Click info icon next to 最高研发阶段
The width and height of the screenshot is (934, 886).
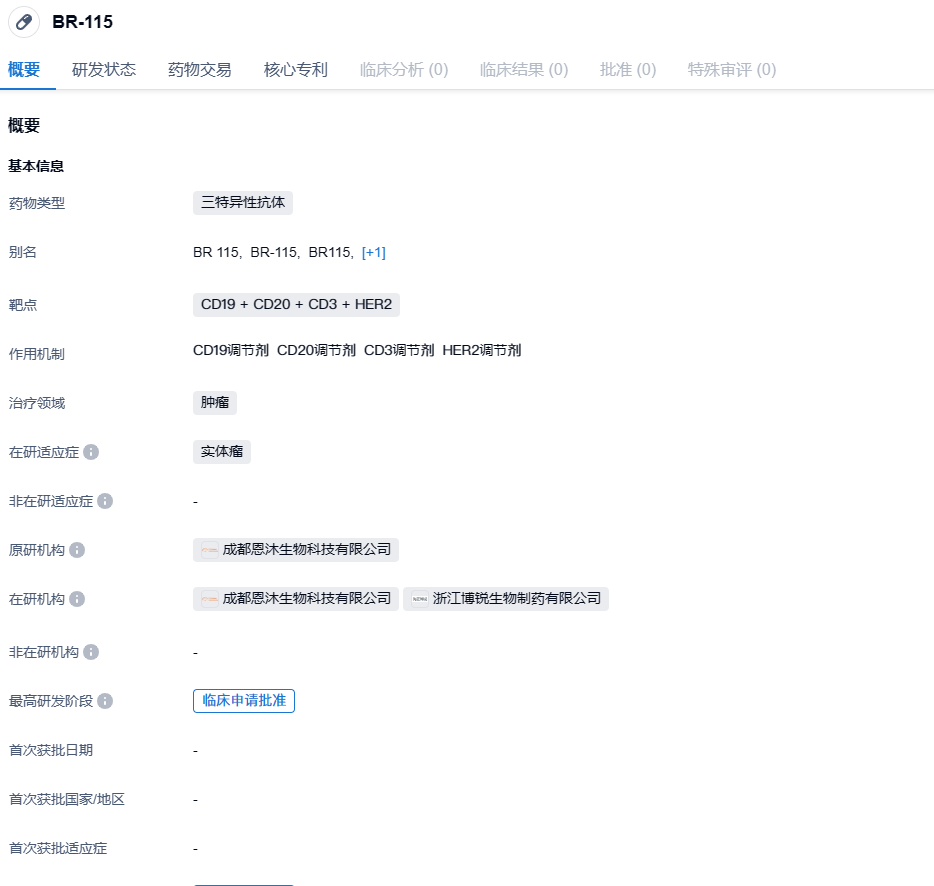(x=105, y=701)
